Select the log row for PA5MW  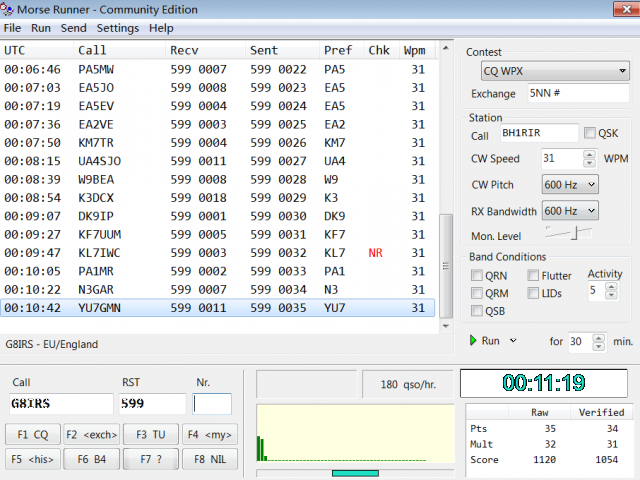point(218,69)
